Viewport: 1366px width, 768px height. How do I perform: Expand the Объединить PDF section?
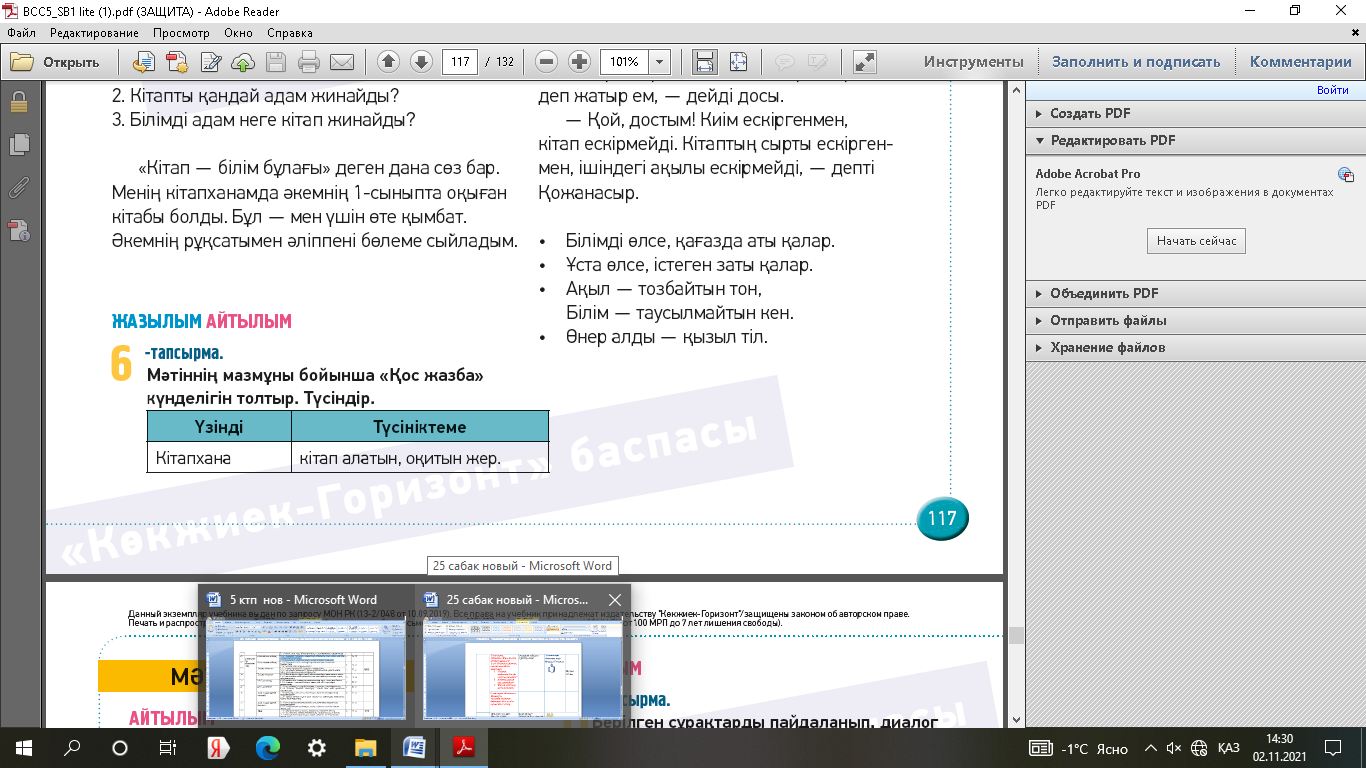click(1104, 294)
